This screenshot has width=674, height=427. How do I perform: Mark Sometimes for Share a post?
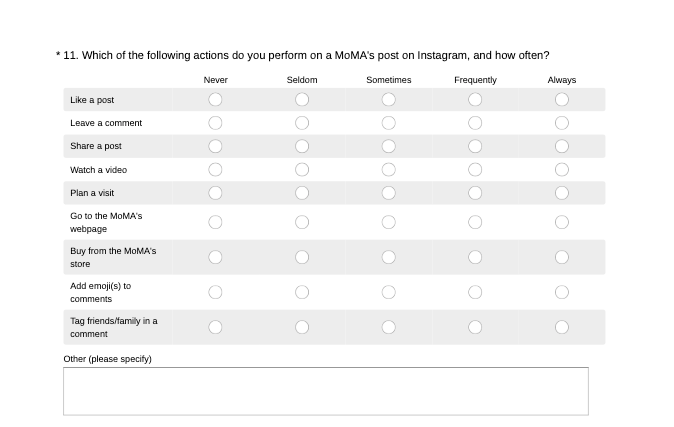(x=389, y=146)
